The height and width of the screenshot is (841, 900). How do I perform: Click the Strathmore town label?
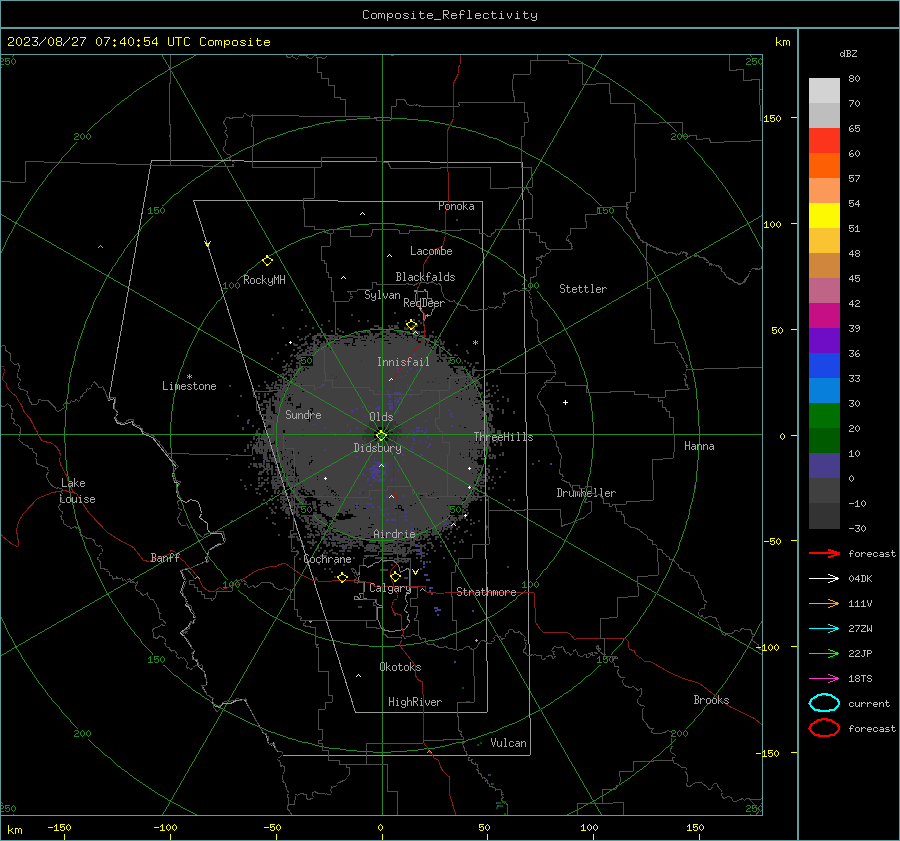(x=486, y=592)
